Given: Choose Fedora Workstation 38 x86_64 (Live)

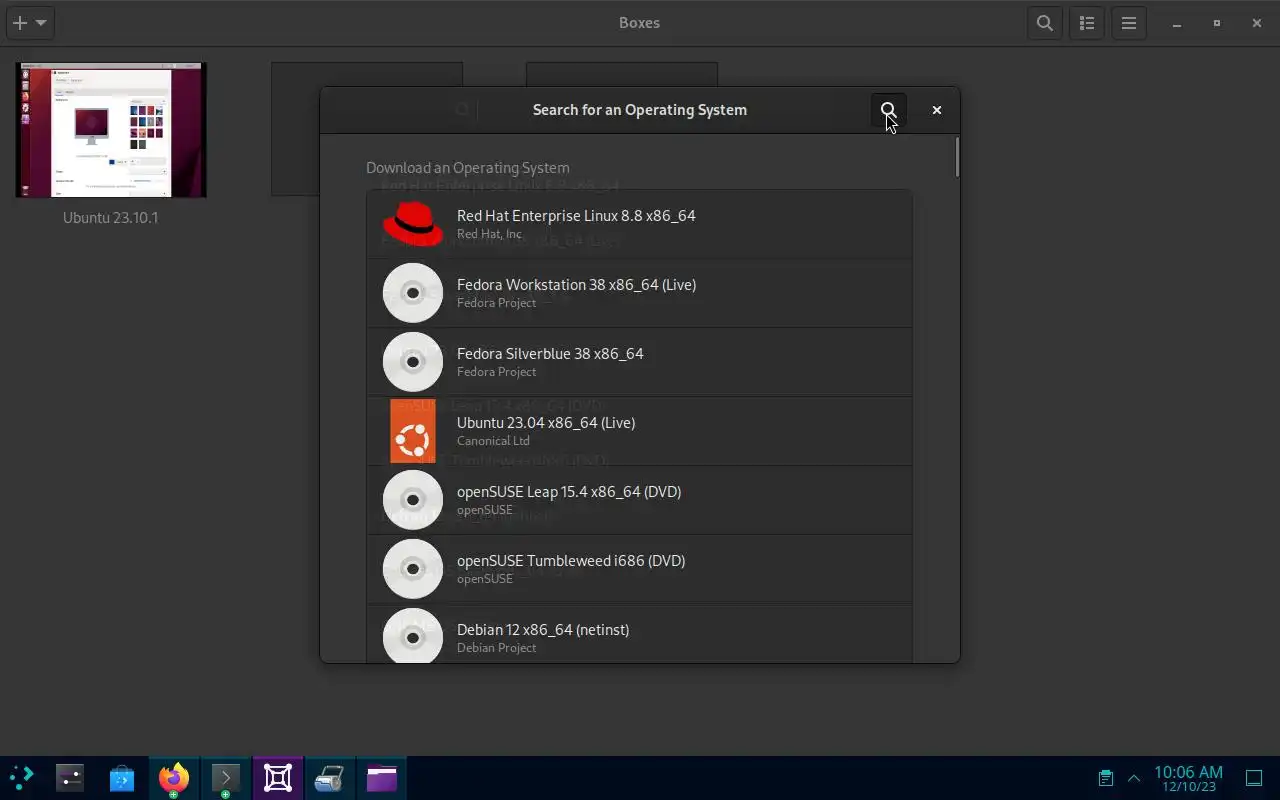Looking at the screenshot, I should click(639, 293).
